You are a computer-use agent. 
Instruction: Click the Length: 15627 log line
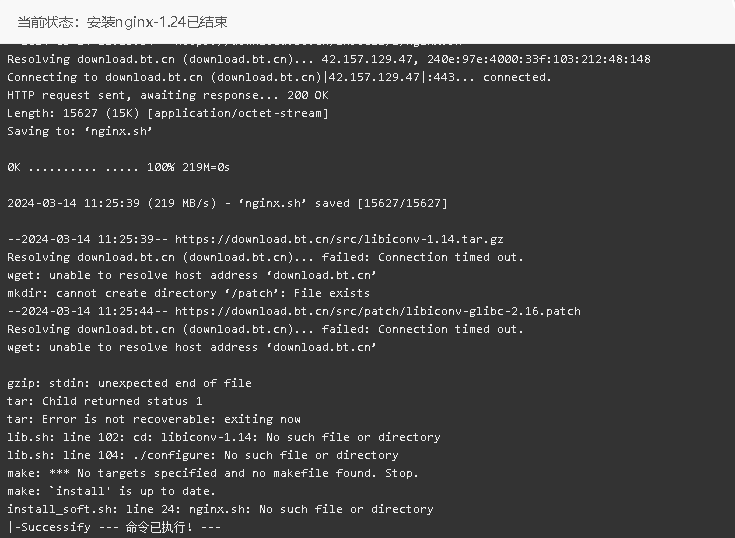click(168, 113)
